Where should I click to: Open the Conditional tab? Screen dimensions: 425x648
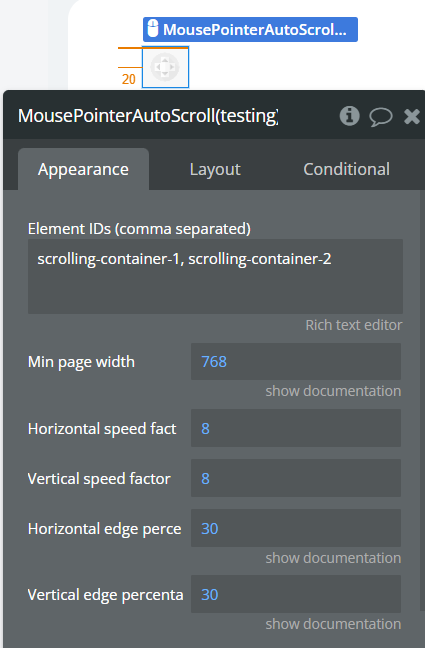click(x=346, y=169)
